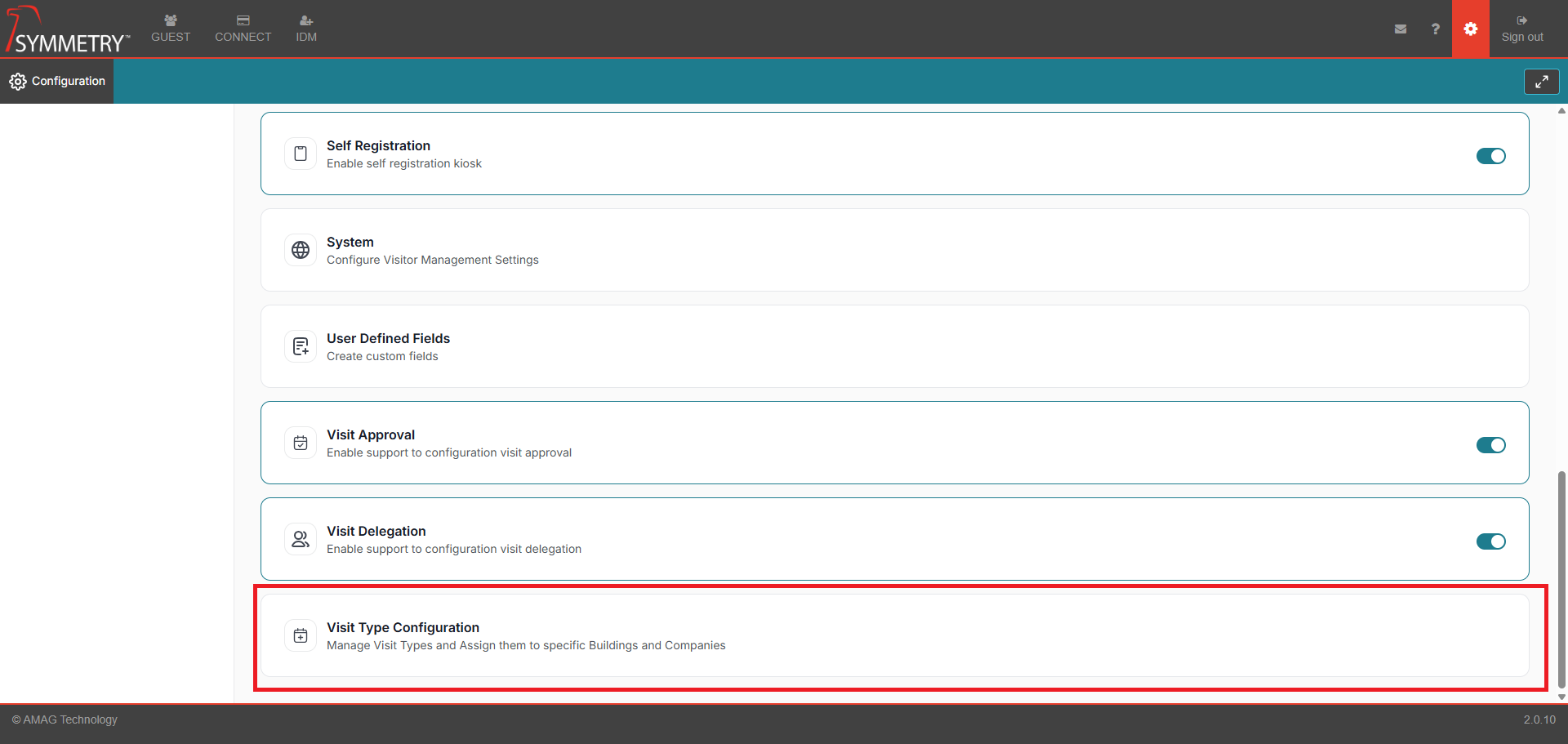Click the Self Registration clipboard icon
Viewport: 1568px width, 744px height.
click(x=301, y=154)
